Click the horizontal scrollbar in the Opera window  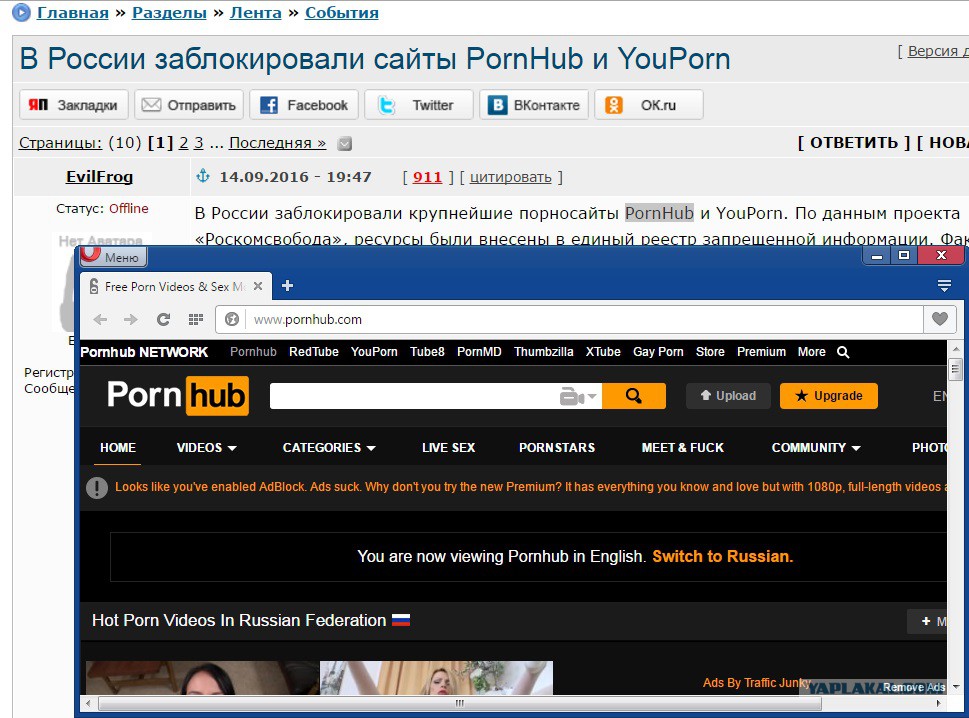(459, 703)
